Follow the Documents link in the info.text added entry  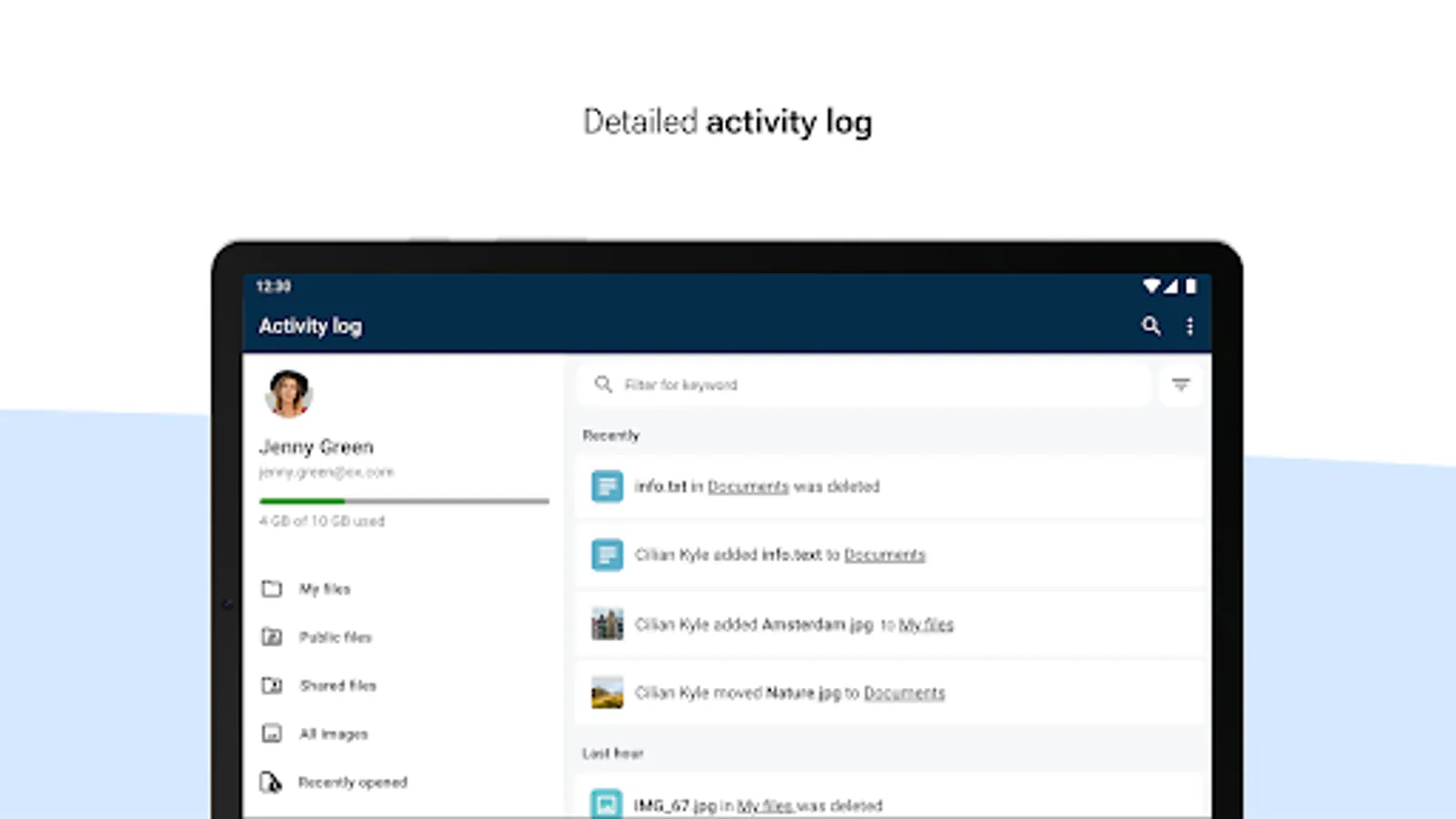(x=885, y=555)
